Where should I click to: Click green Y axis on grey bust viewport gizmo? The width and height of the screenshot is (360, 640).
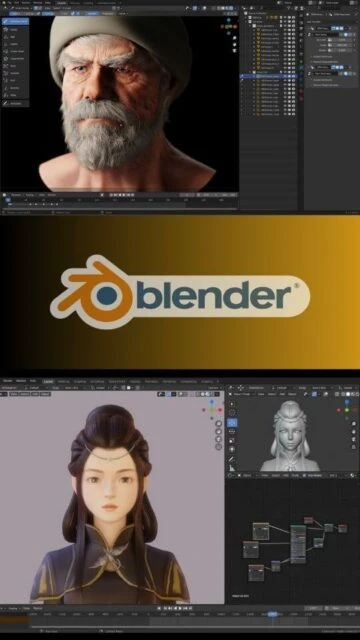pyautogui.click(x=347, y=409)
